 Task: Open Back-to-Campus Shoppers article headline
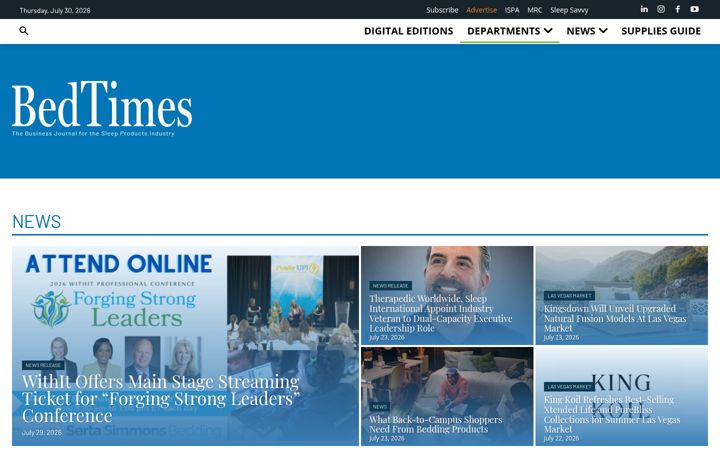[x=435, y=424]
